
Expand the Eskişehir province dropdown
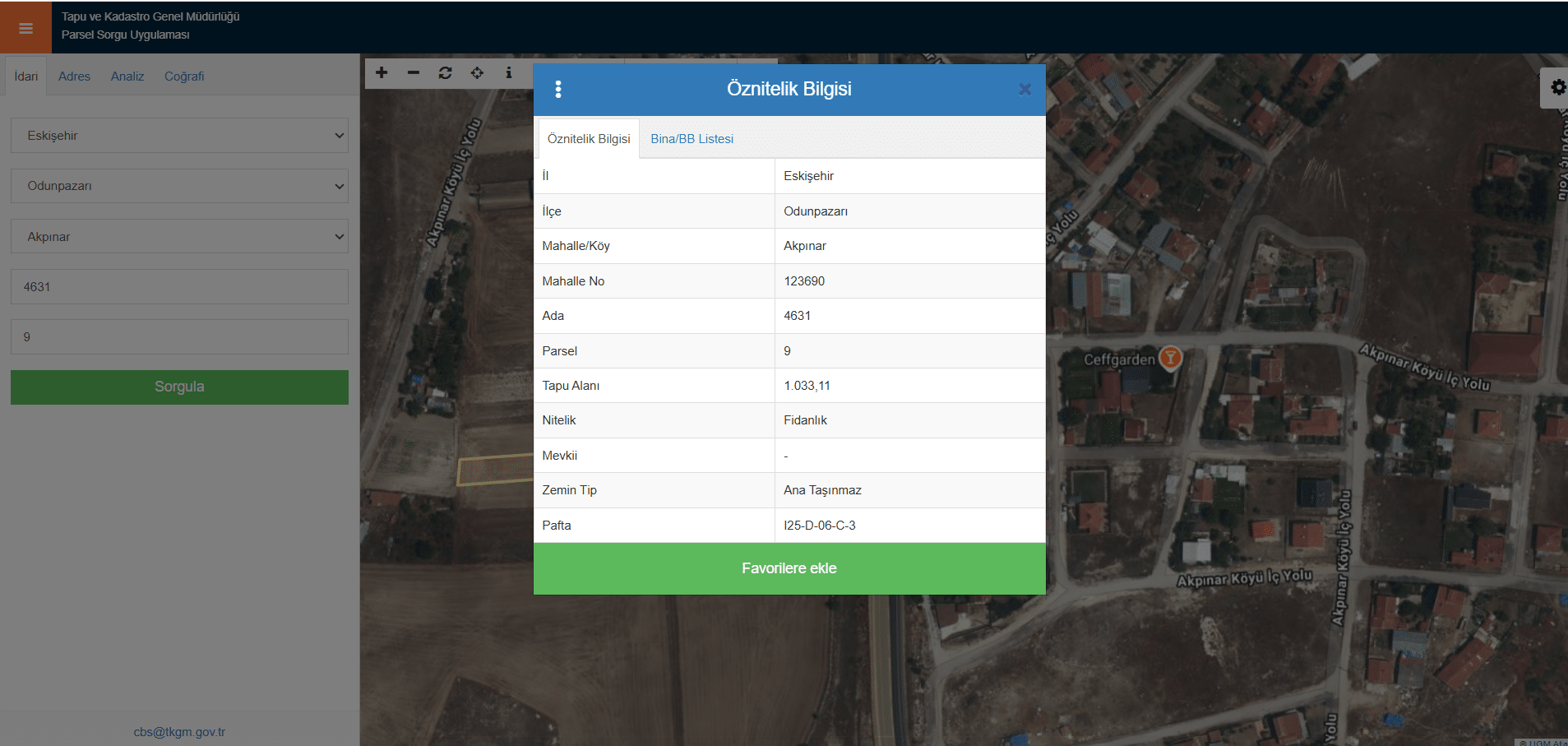click(x=179, y=136)
